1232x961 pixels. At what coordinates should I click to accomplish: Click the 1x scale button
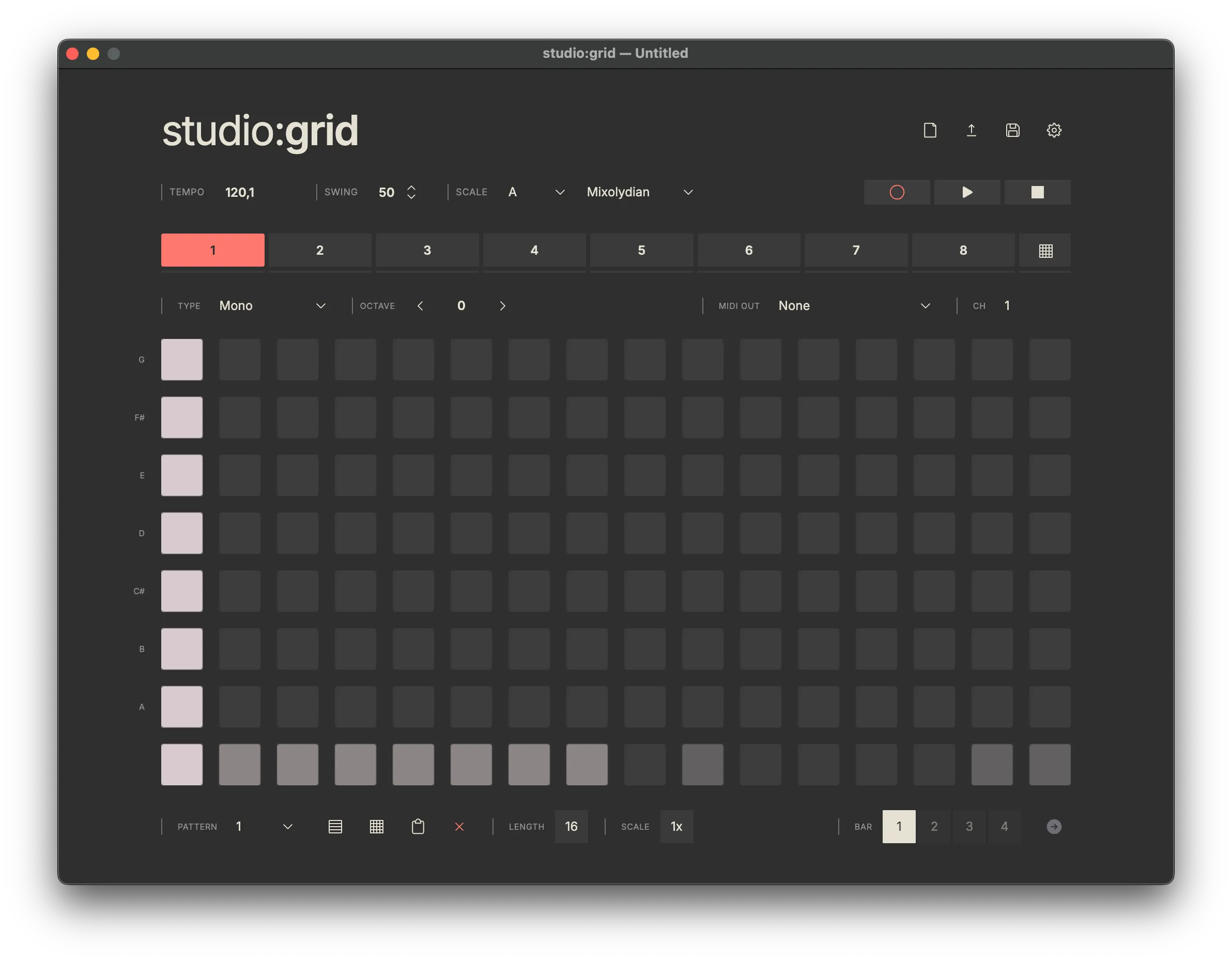coord(676,827)
